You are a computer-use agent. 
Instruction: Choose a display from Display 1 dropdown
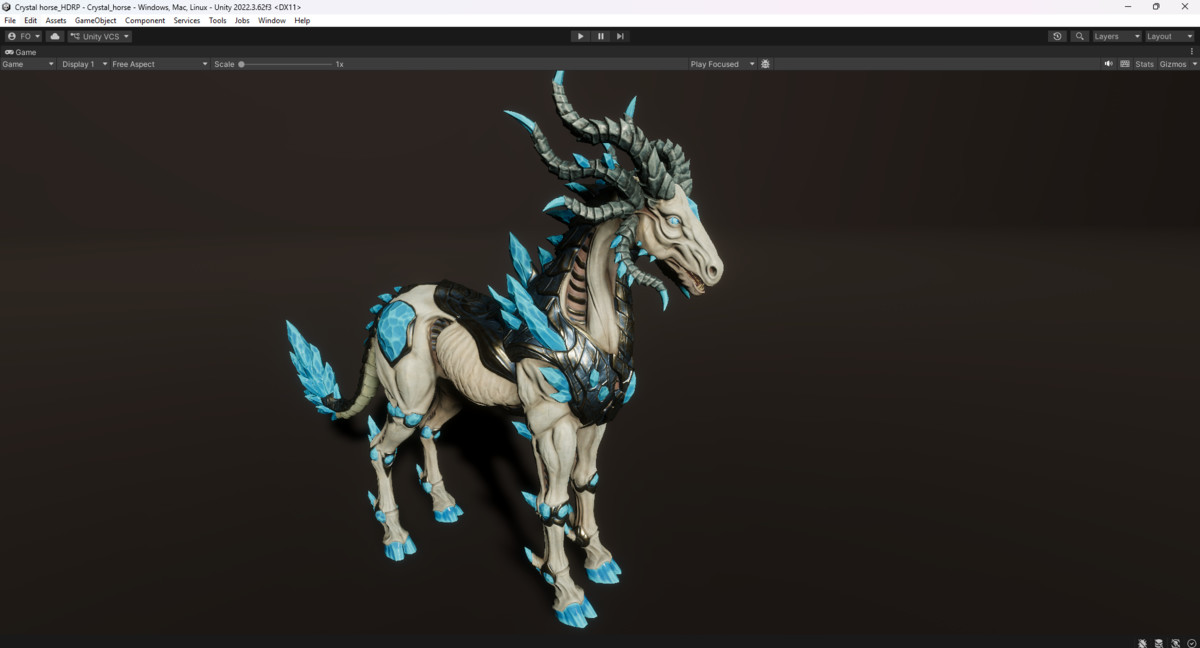point(84,64)
